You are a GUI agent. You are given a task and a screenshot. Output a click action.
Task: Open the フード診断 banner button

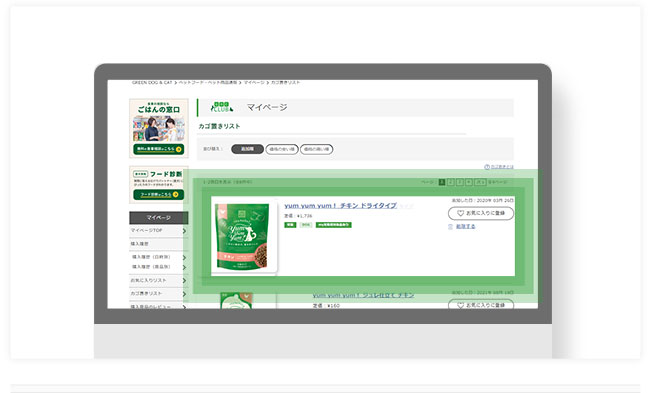click(x=159, y=195)
